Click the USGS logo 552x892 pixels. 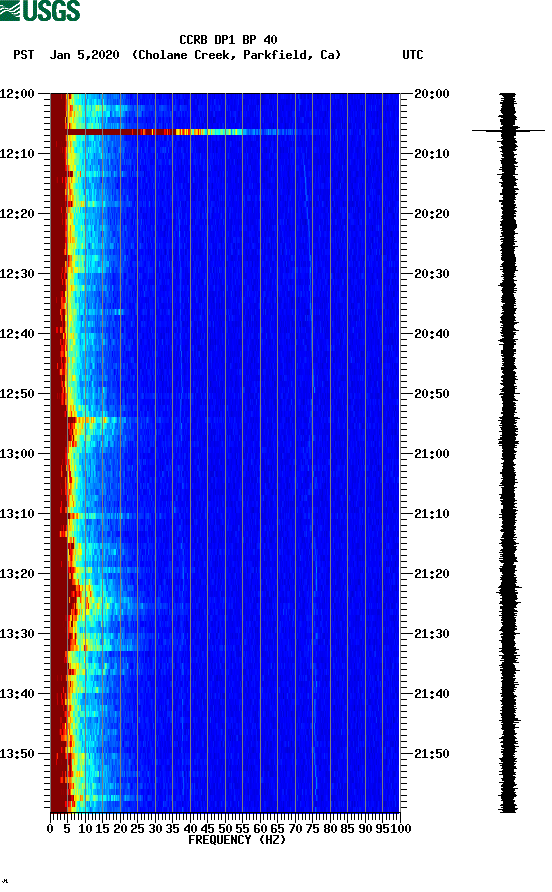tap(40, 10)
